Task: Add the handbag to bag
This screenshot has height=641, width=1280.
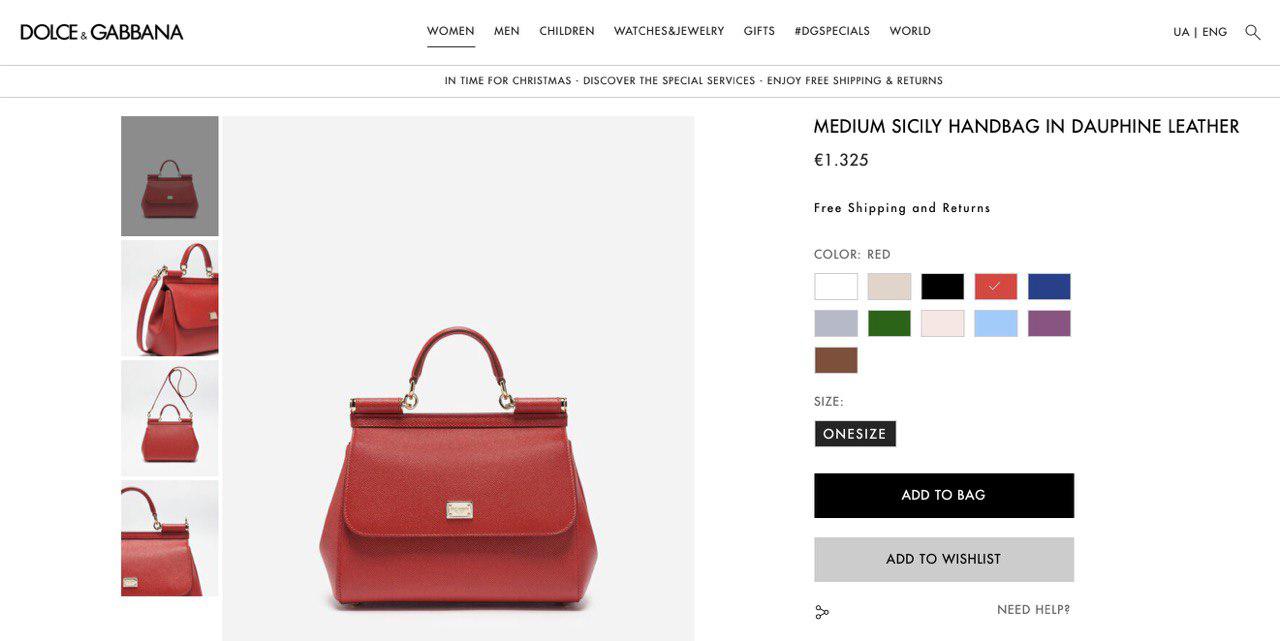Action: (x=944, y=496)
